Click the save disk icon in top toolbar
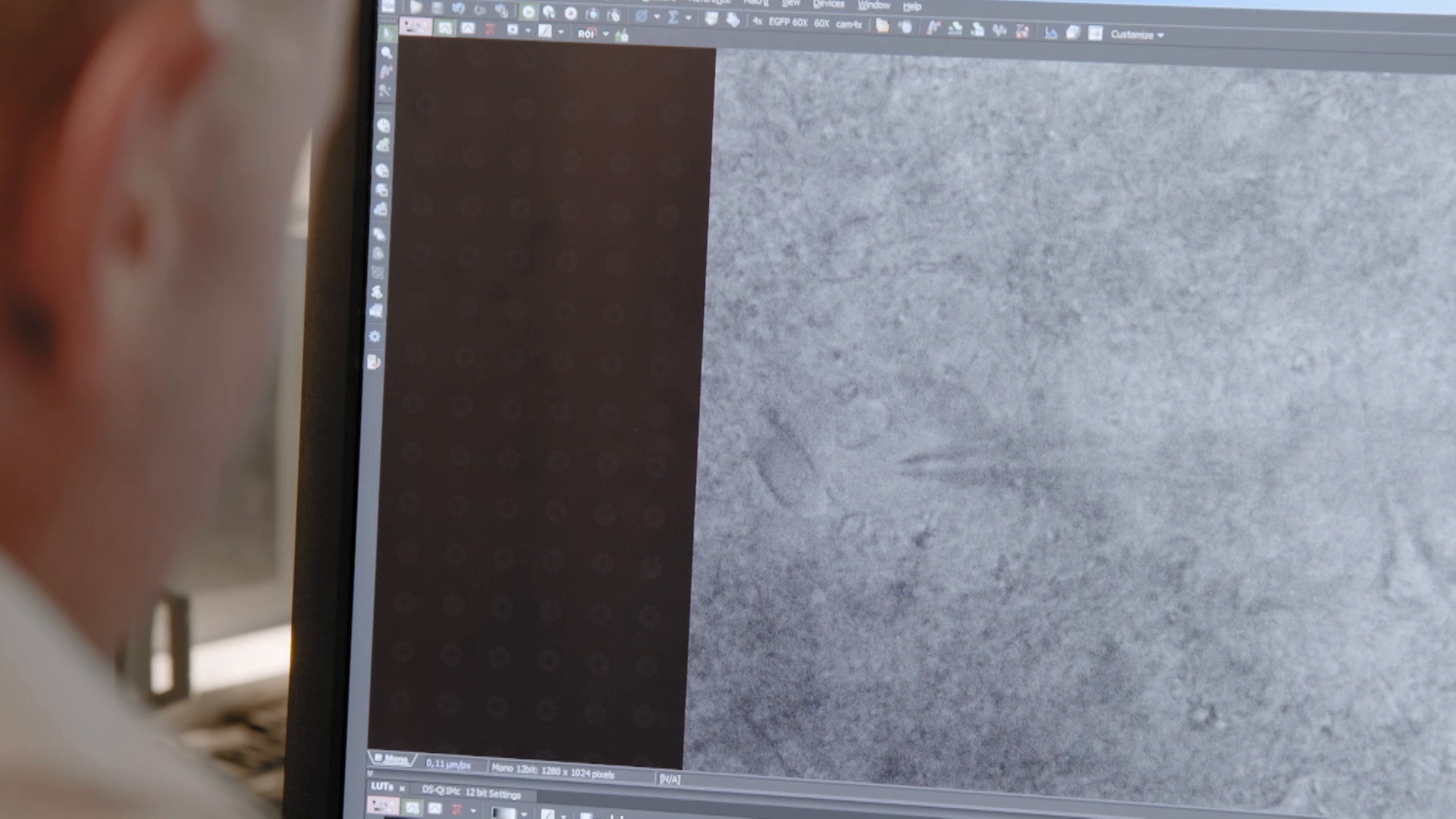The height and width of the screenshot is (819, 1456). 438,8
